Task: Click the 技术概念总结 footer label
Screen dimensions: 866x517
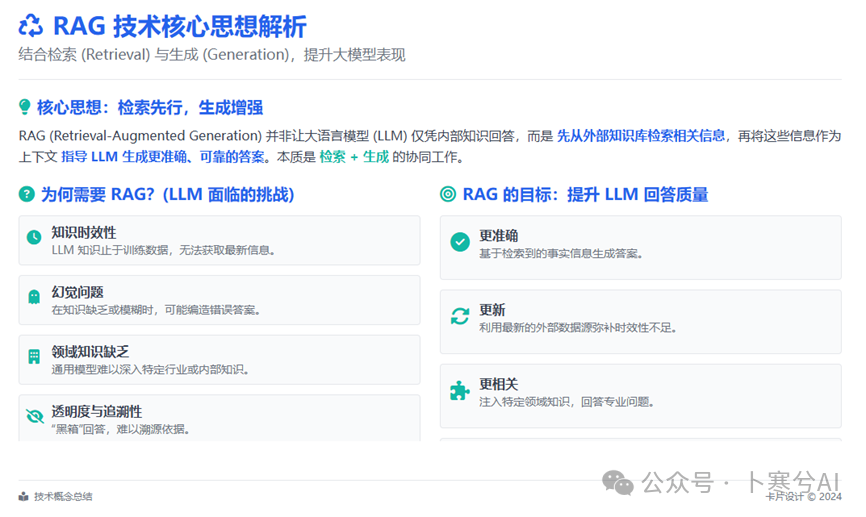Action: click(63, 497)
